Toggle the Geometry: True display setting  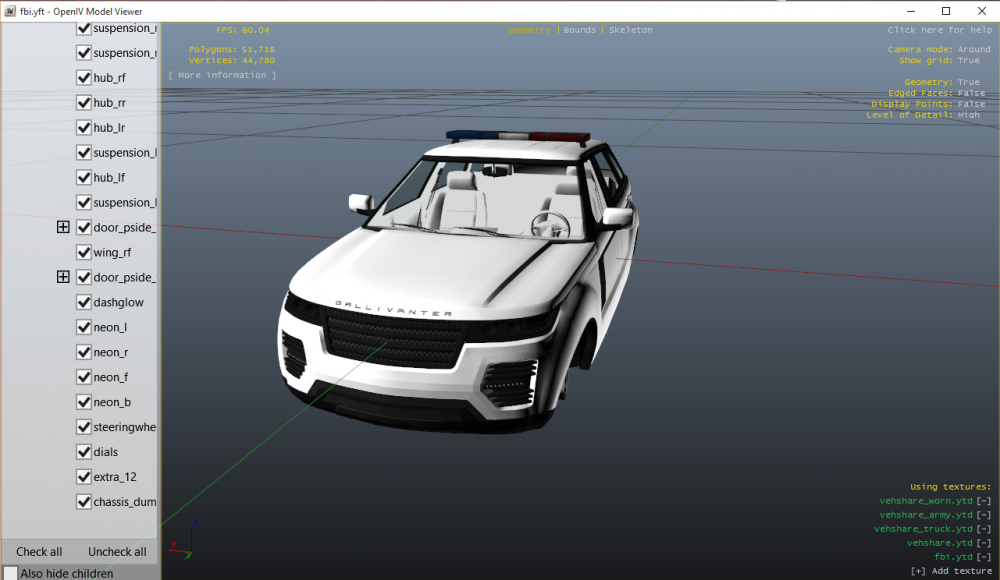[941, 82]
